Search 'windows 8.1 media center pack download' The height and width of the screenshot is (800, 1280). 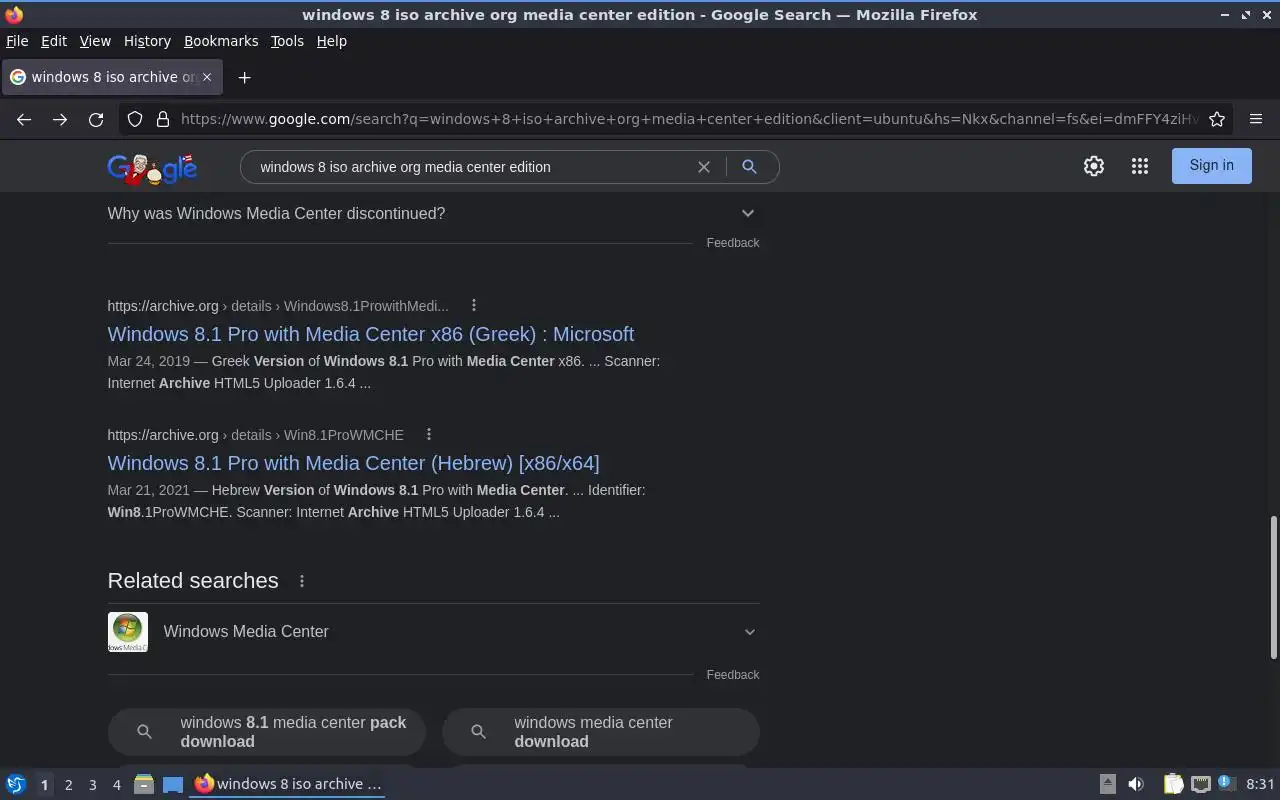tap(267, 732)
